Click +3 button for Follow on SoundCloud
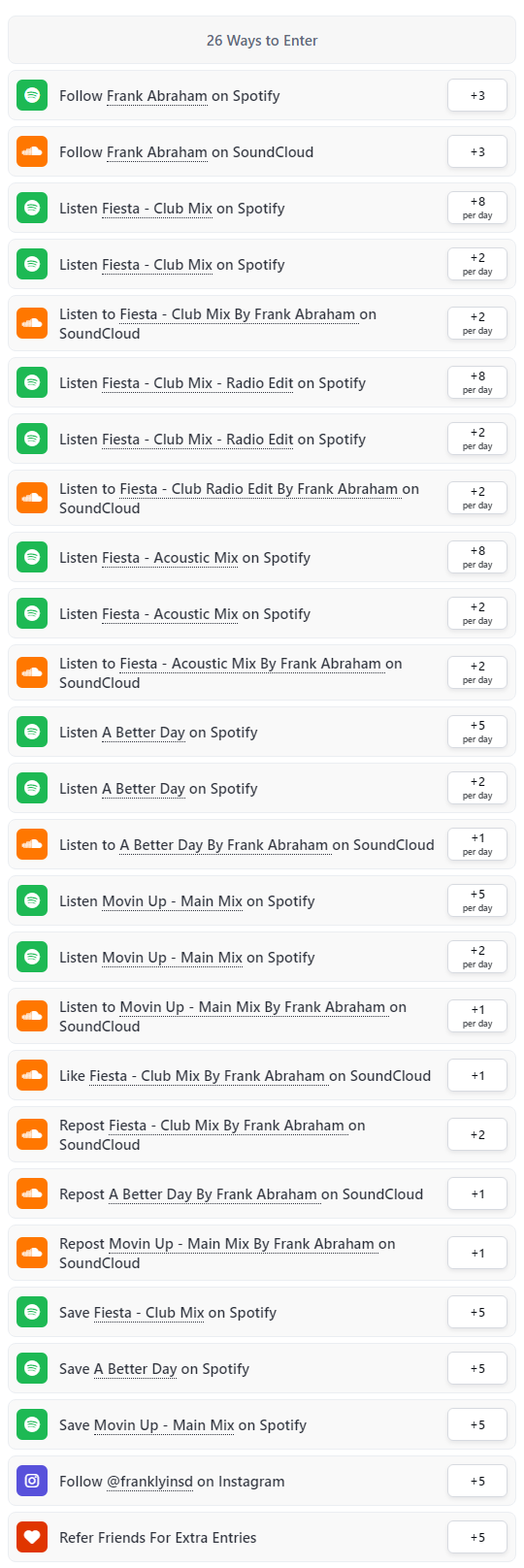This screenshot has height=1568, width=524. coord(477,151)
